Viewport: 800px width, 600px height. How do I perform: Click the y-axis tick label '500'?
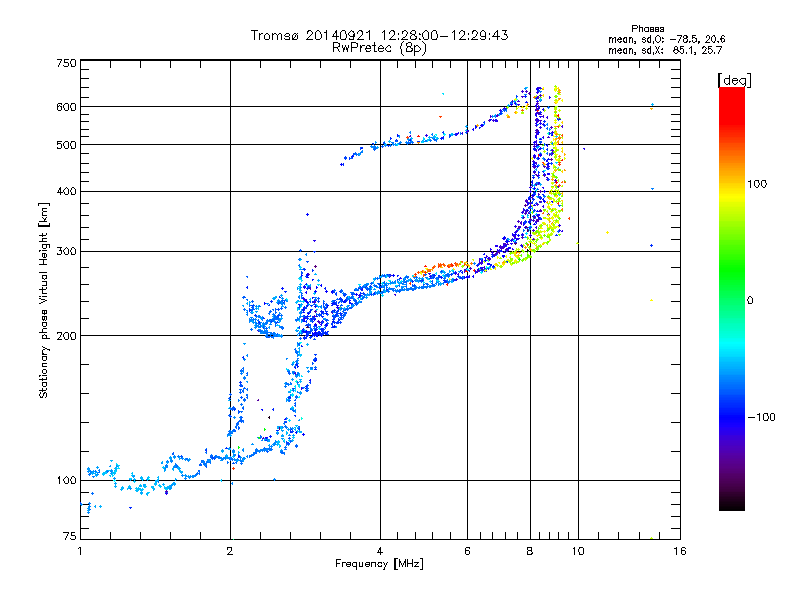coord(66,145)
